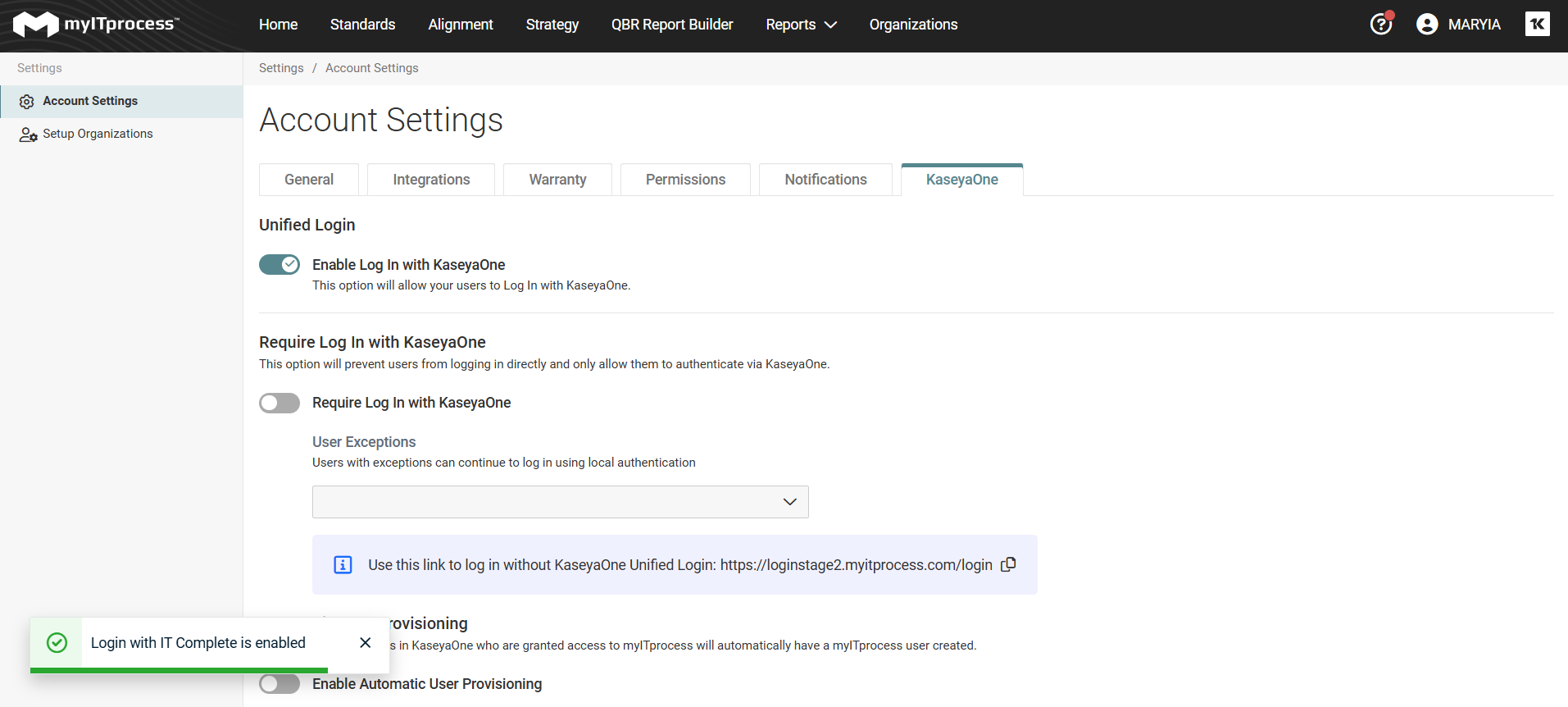The height and width of the screenshot is (707, 1568).
Task: Open the User Exceptions dropdown
Action: click(x=560, y=502)
